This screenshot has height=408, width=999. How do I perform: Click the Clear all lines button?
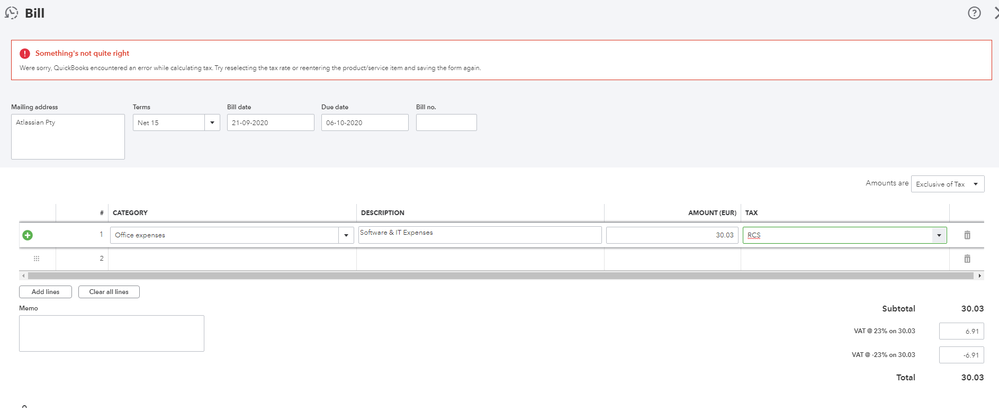click(x=109, y=292)
